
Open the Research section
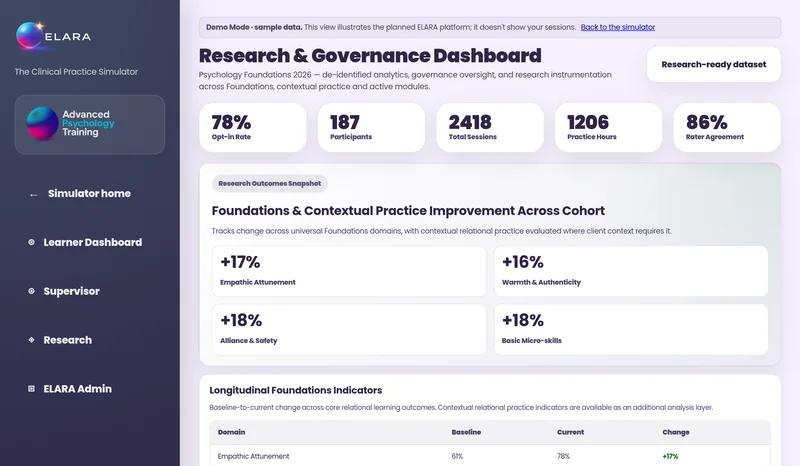point(67,340)
